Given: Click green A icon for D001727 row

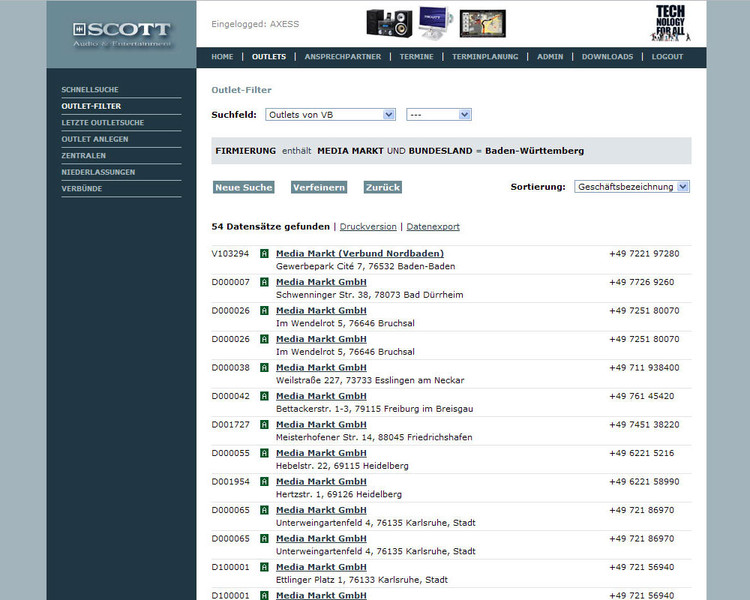Looking at the screenshot, I should 264,424.
